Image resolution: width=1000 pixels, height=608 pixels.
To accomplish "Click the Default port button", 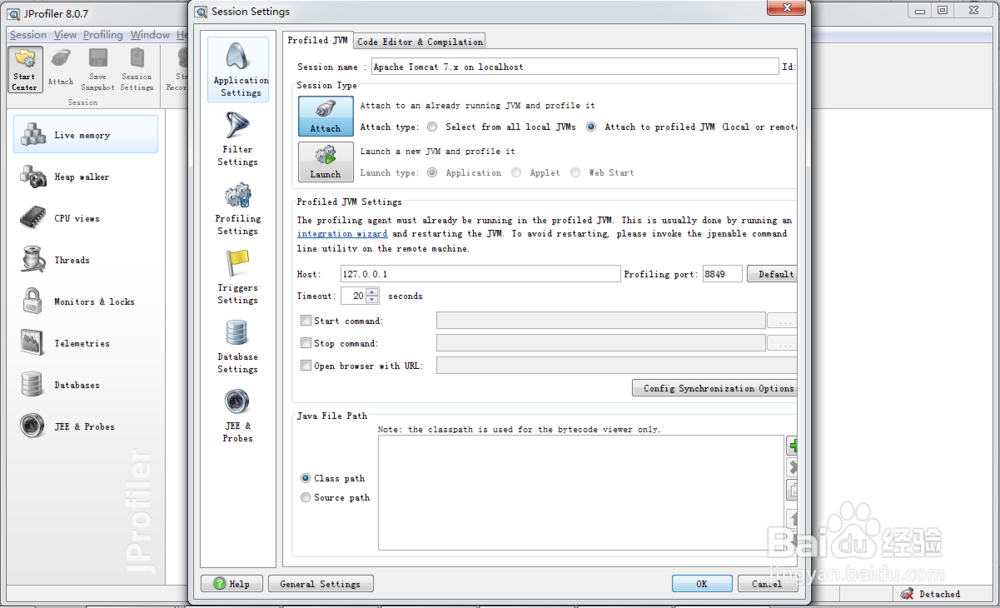I will 773,274.
